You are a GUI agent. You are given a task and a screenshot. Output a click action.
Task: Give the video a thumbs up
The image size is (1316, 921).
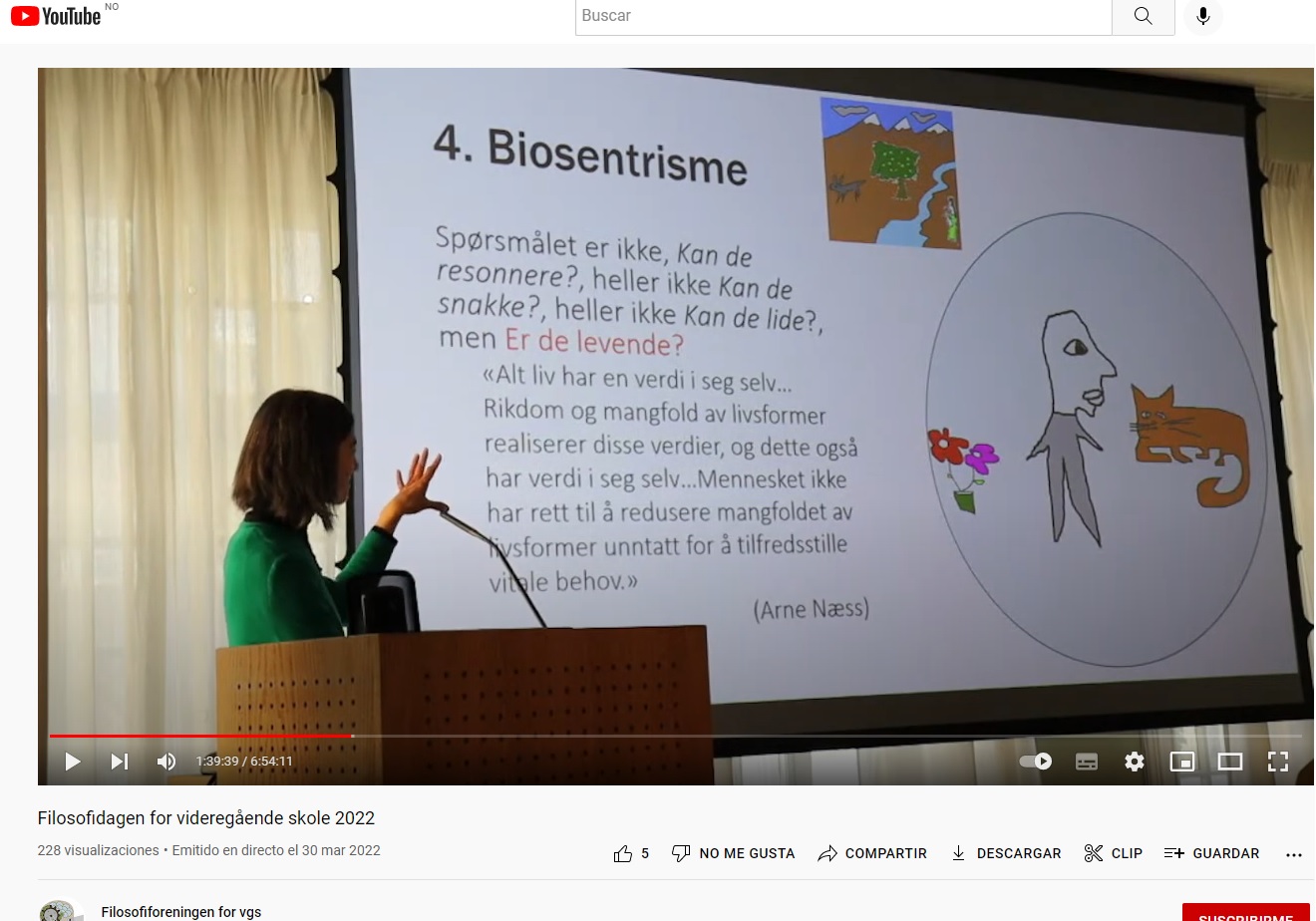(x=622, y=853)
